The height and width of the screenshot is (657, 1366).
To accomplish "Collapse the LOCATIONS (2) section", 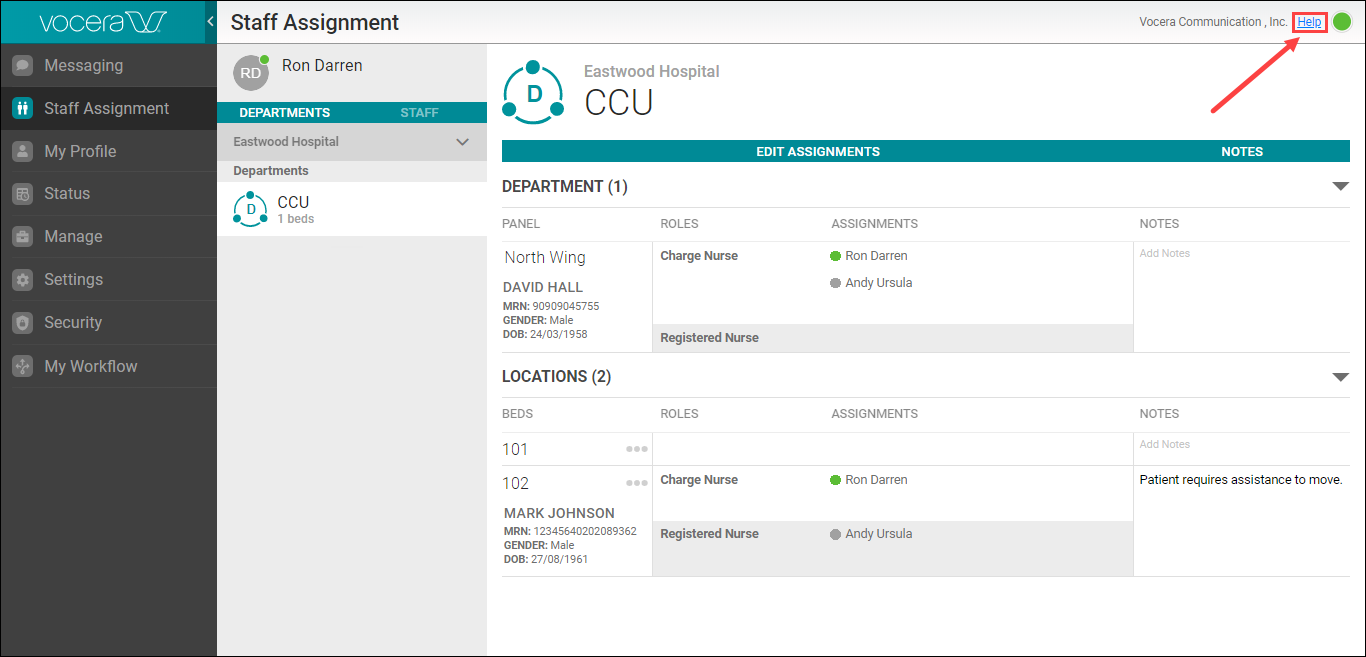I will click(x=1340, y=377).
